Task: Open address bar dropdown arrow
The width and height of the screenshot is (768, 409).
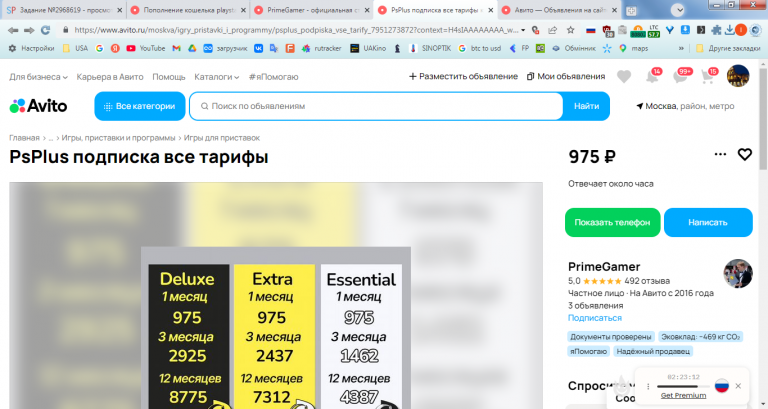Action: 523,30
